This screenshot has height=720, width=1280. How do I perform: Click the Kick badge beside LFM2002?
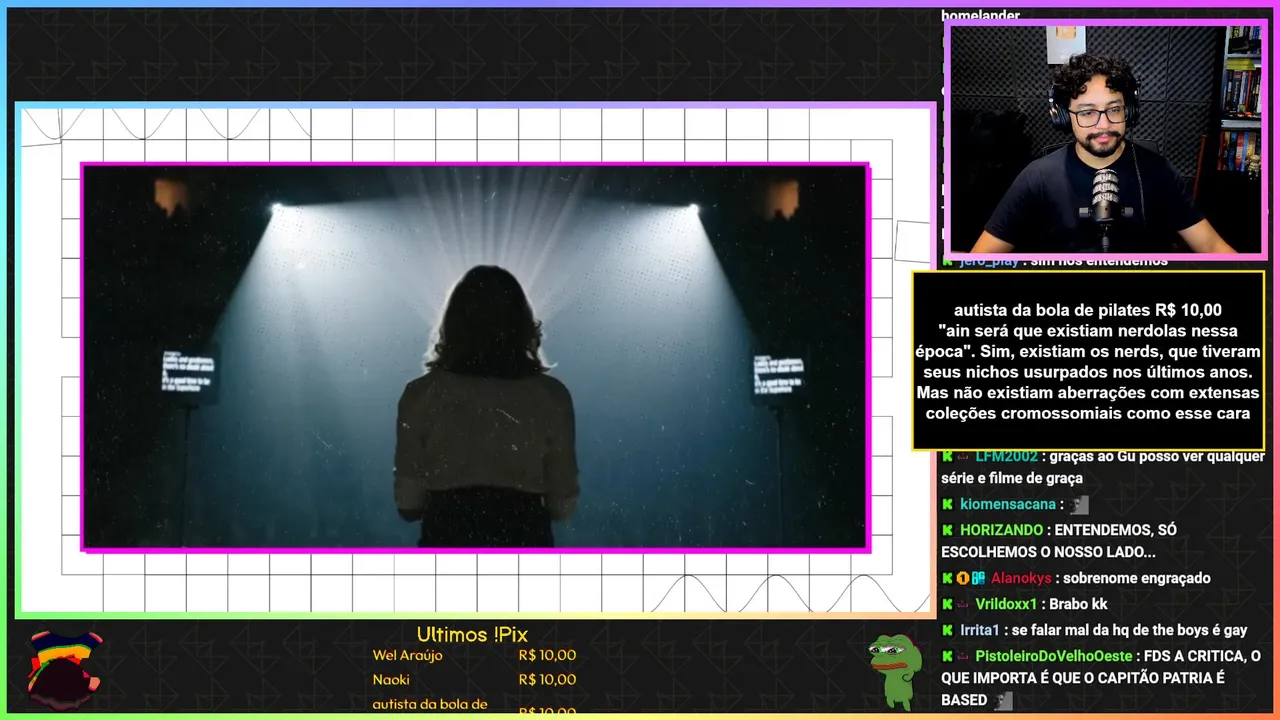click(x=947, y=456)
